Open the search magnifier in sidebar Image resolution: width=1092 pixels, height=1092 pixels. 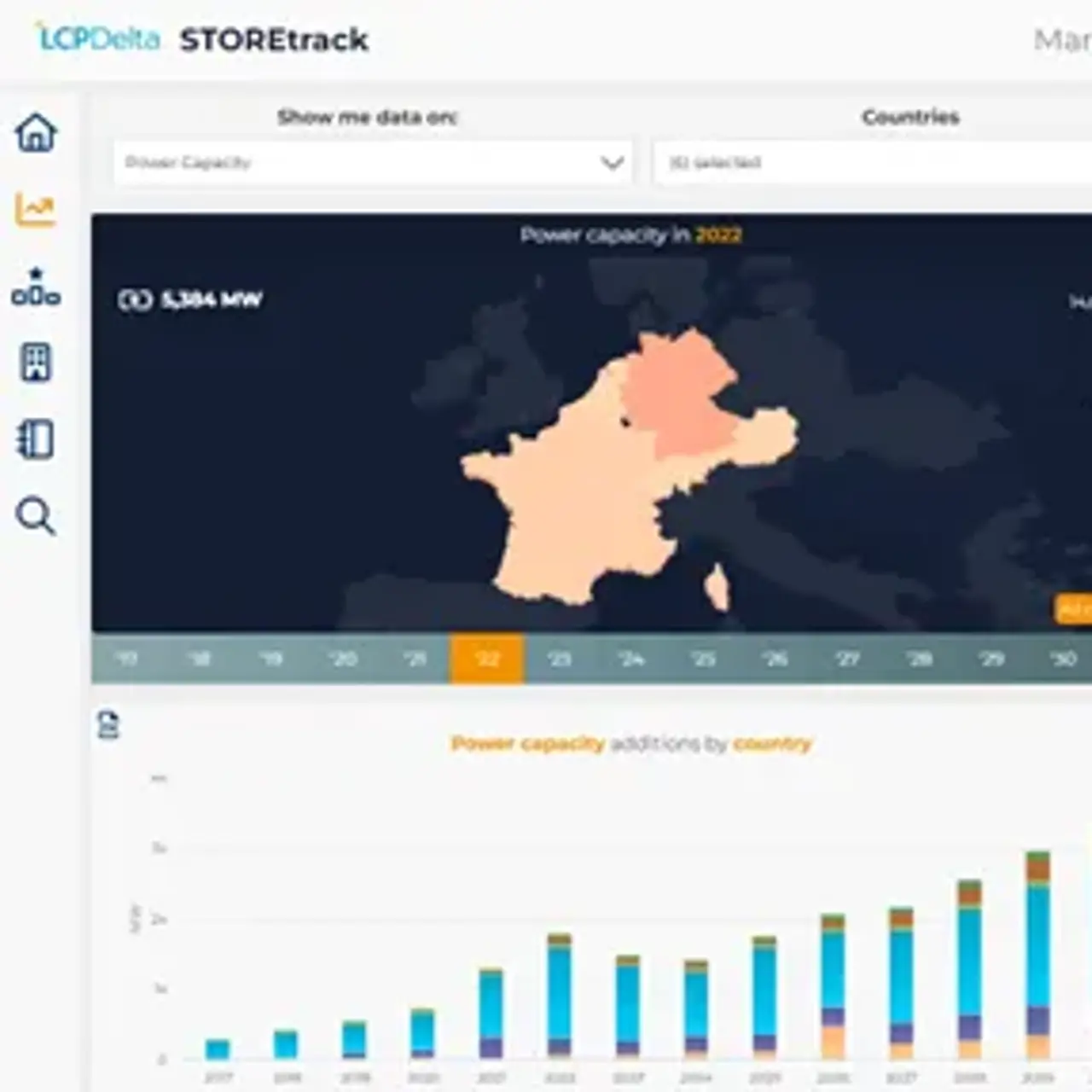tap(36, 516)
